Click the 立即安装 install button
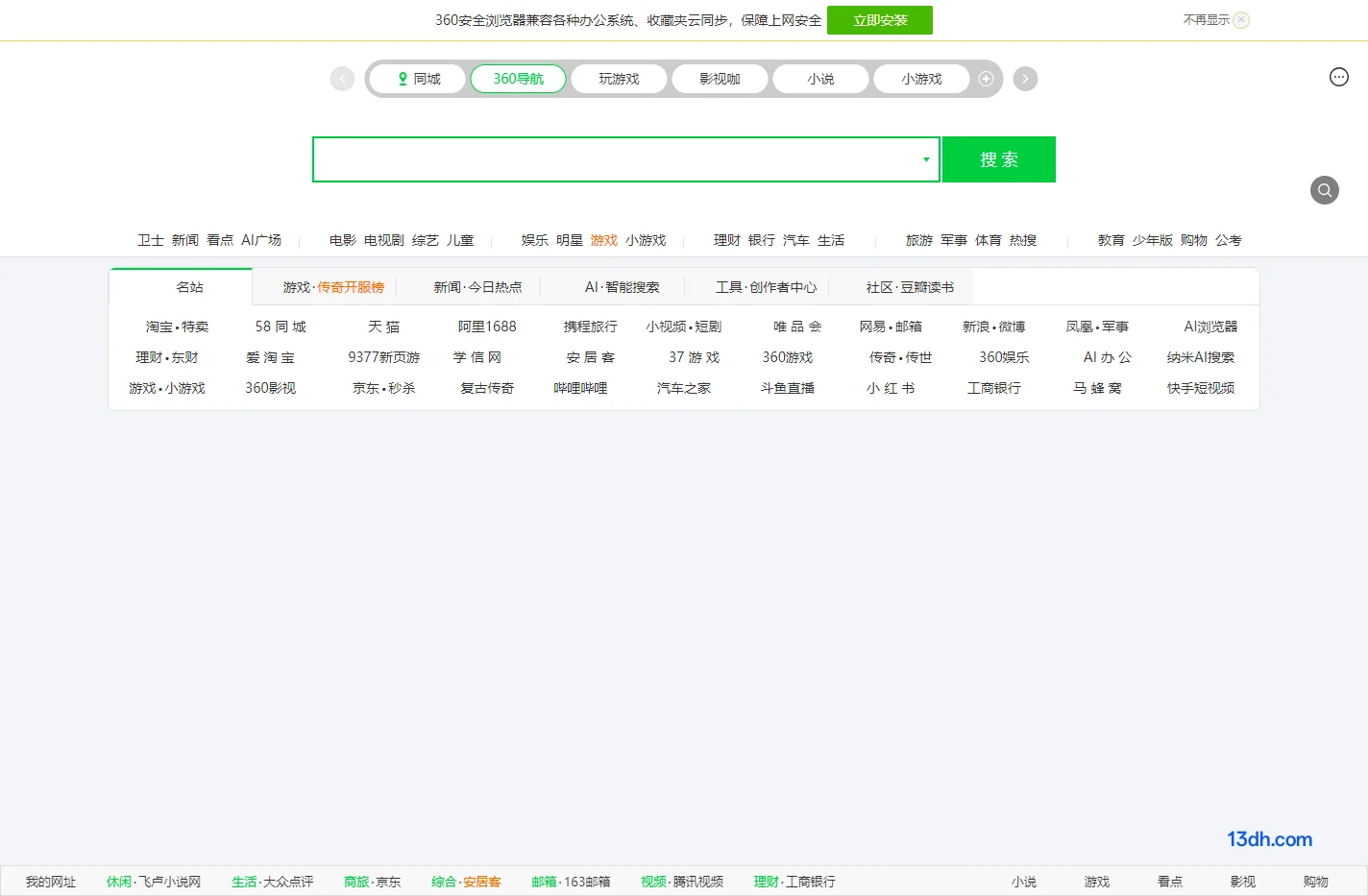The height and width of the screenshot is (896, 1368). [880, 20]
